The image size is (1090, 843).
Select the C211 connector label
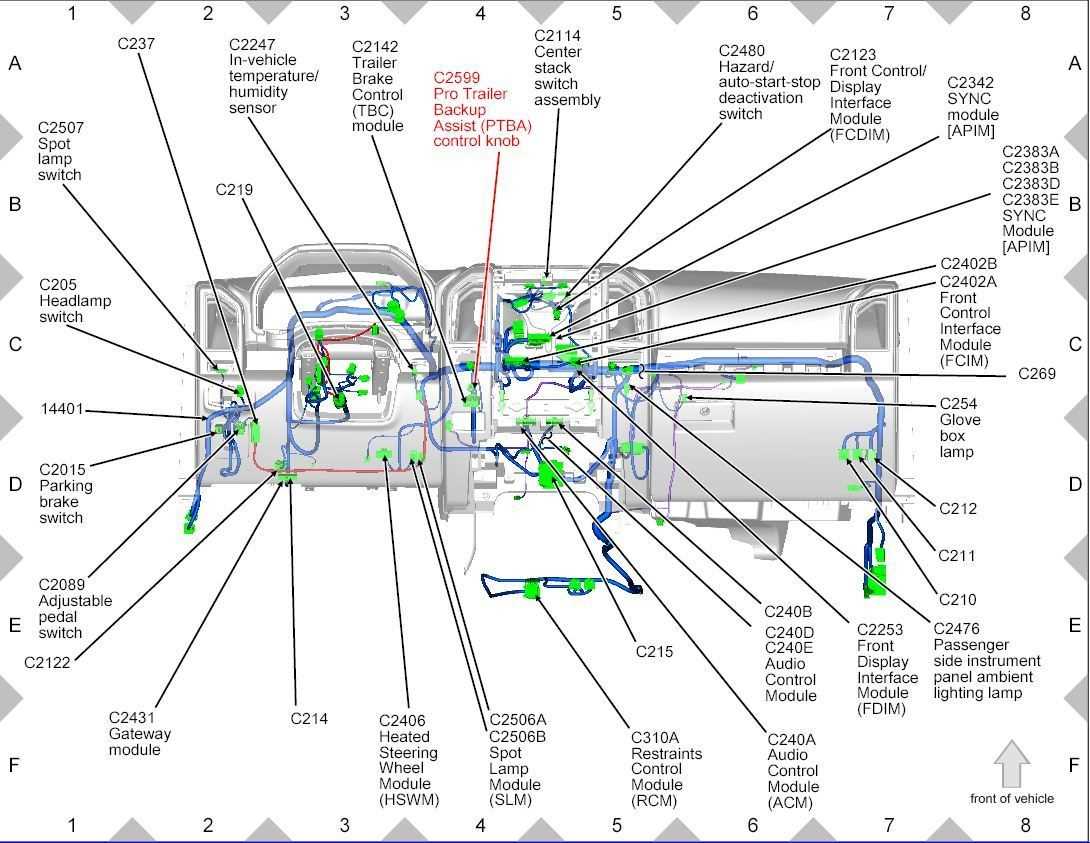tap(957, 556)
